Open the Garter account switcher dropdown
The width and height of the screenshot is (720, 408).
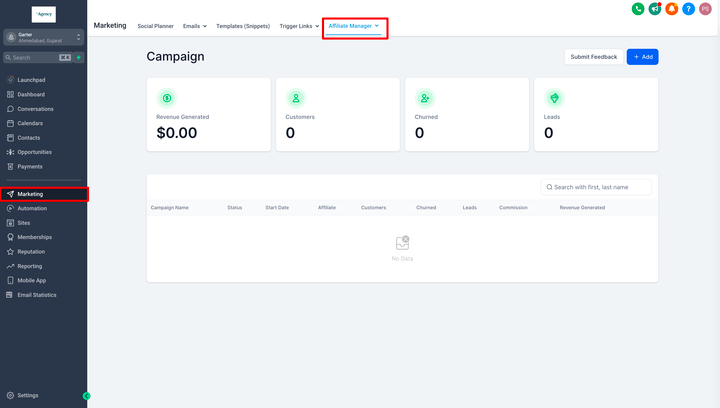[43, 37]
